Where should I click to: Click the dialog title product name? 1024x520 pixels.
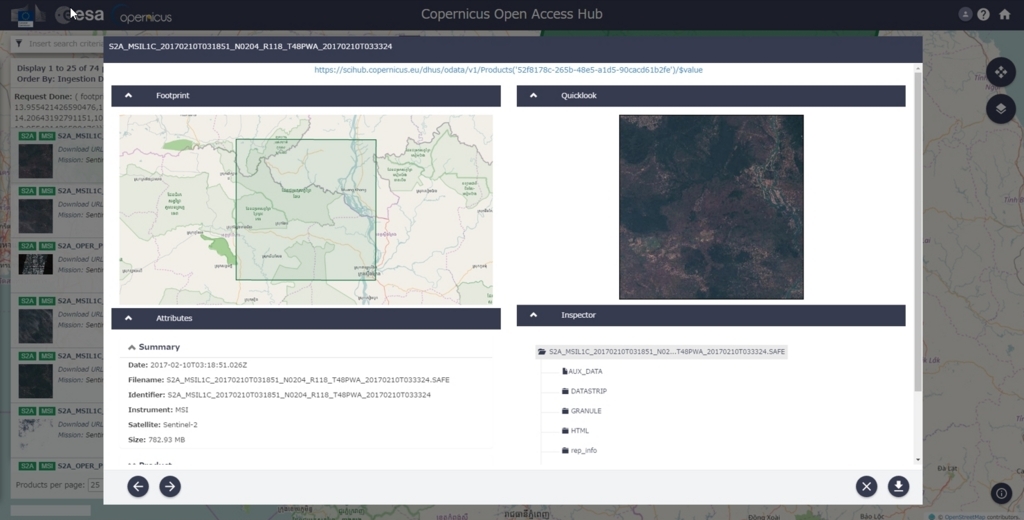click(250, 46)
